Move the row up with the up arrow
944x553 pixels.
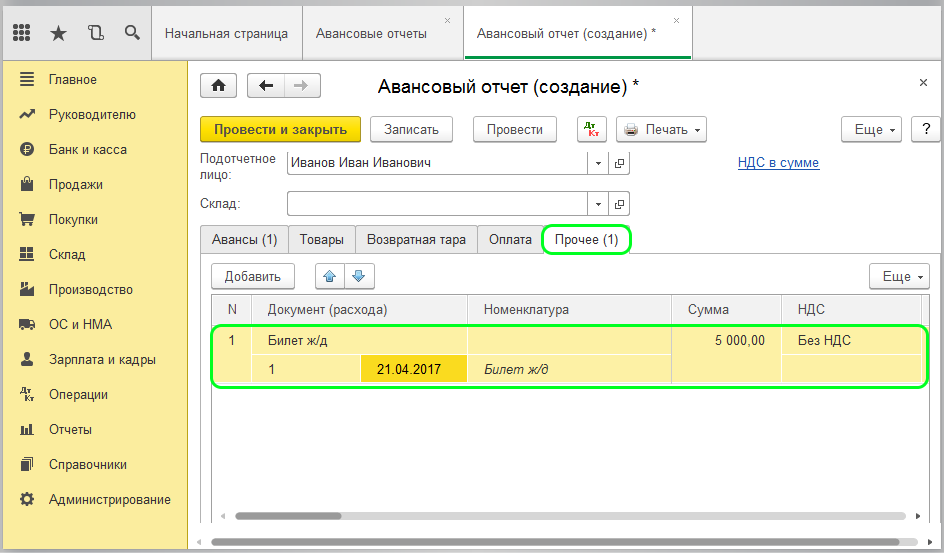[x=330, y=276]
